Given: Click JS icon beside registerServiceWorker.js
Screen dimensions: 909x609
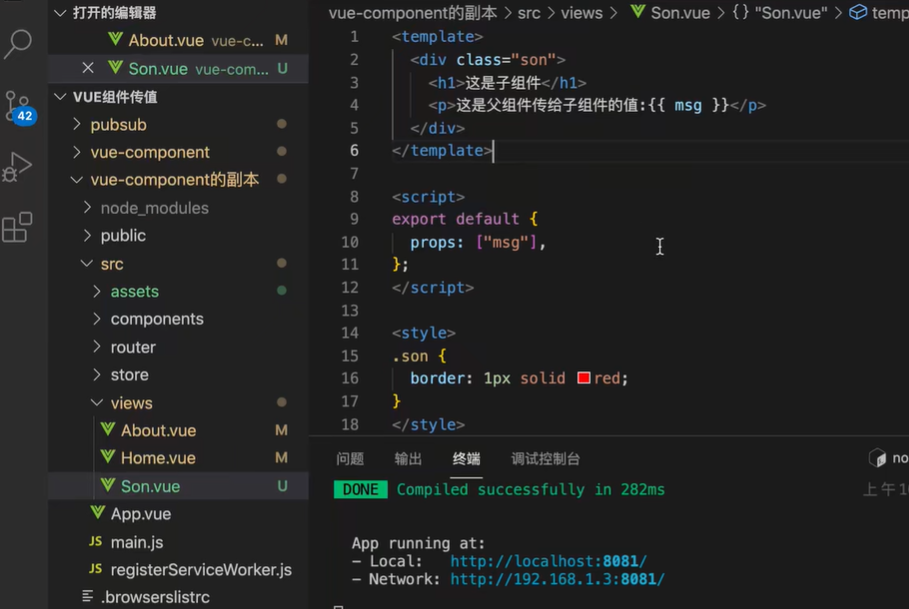Looking at the screenshot, I should [x=96, y=569].
